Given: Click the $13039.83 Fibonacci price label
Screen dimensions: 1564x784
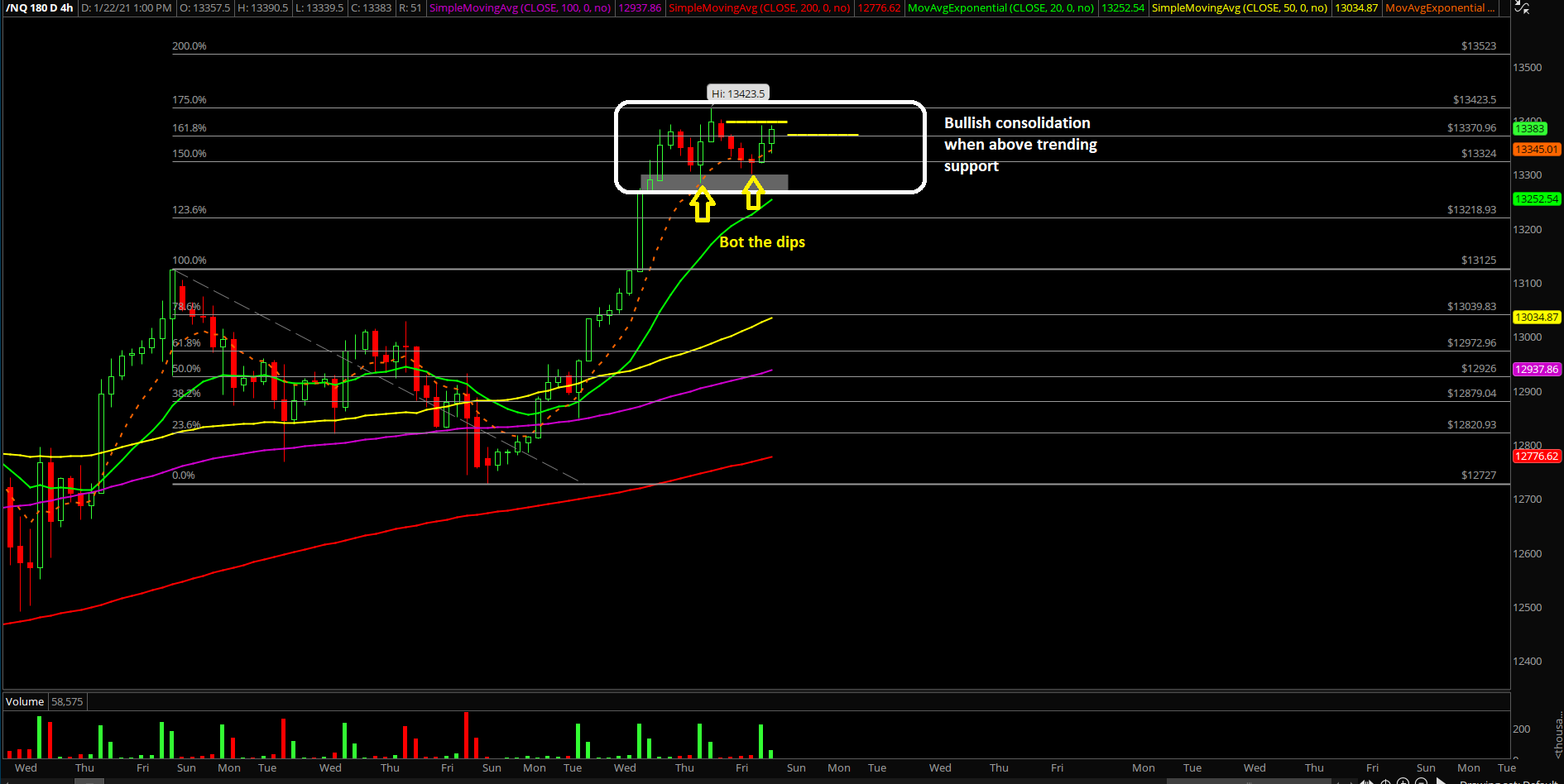Looking at the screenshot, I should (x=1472, y=307).
